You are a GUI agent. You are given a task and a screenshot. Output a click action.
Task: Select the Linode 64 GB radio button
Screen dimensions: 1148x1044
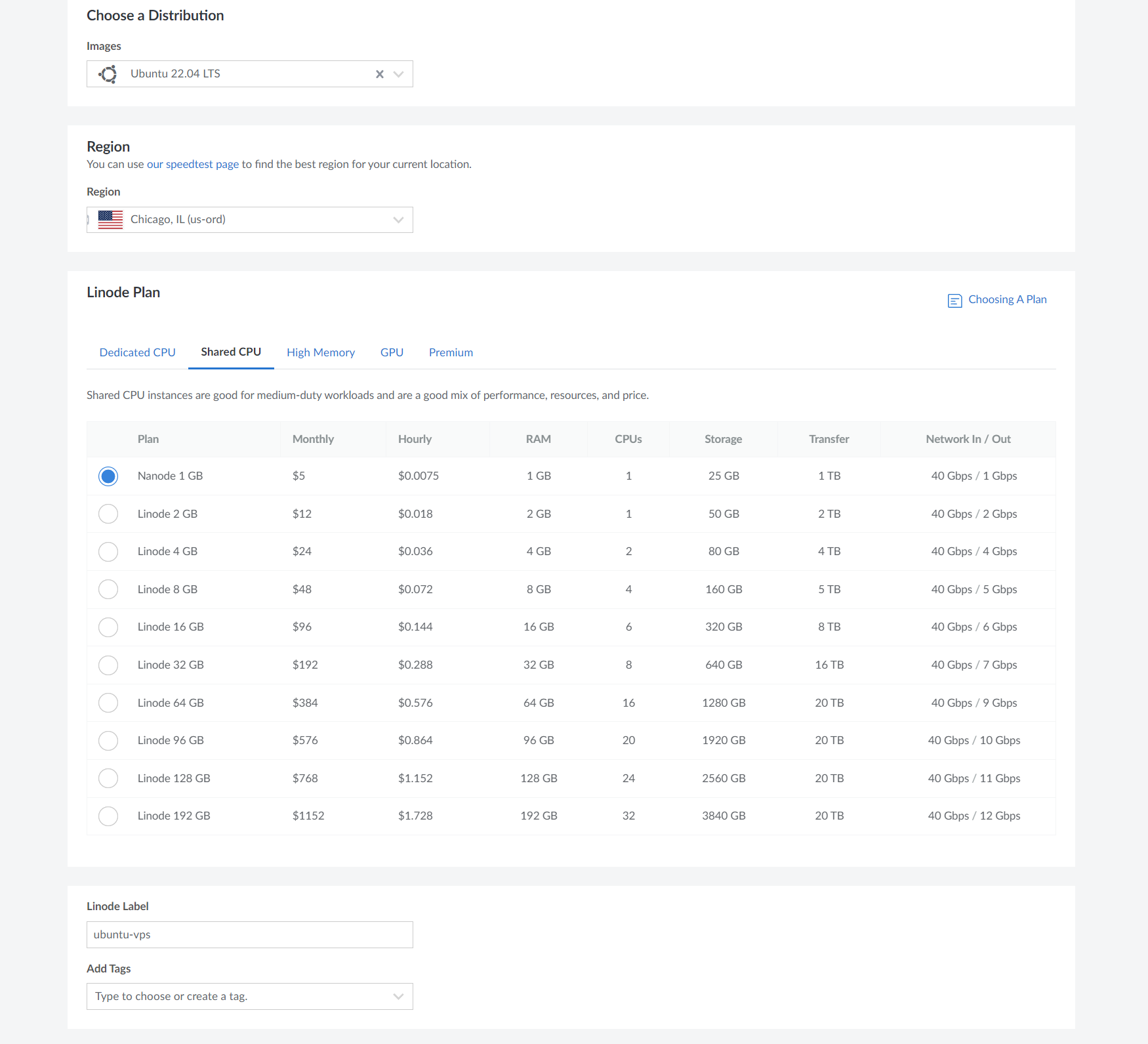click(108, 703)
